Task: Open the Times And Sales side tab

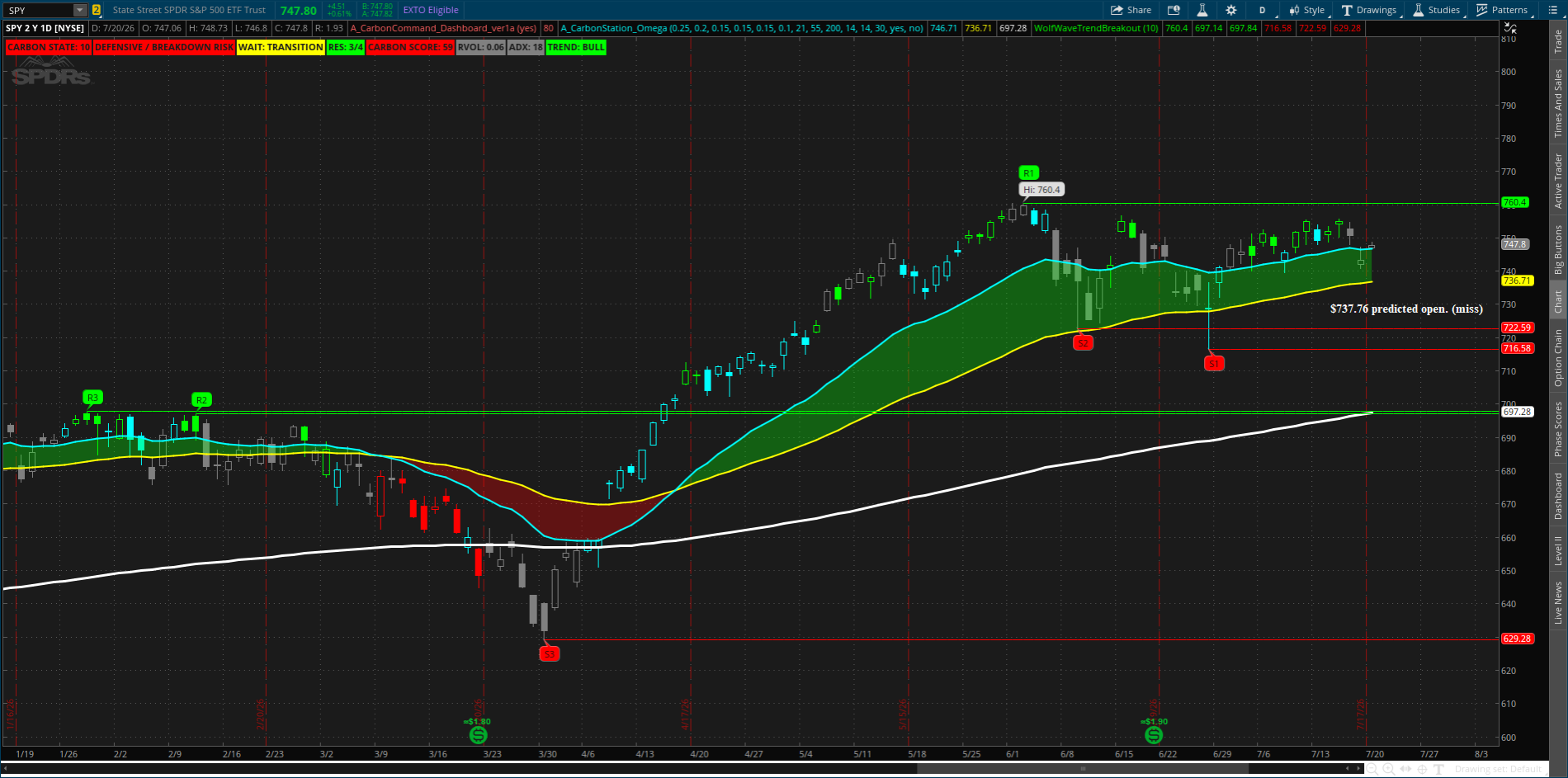Action: coord(1558,103)
